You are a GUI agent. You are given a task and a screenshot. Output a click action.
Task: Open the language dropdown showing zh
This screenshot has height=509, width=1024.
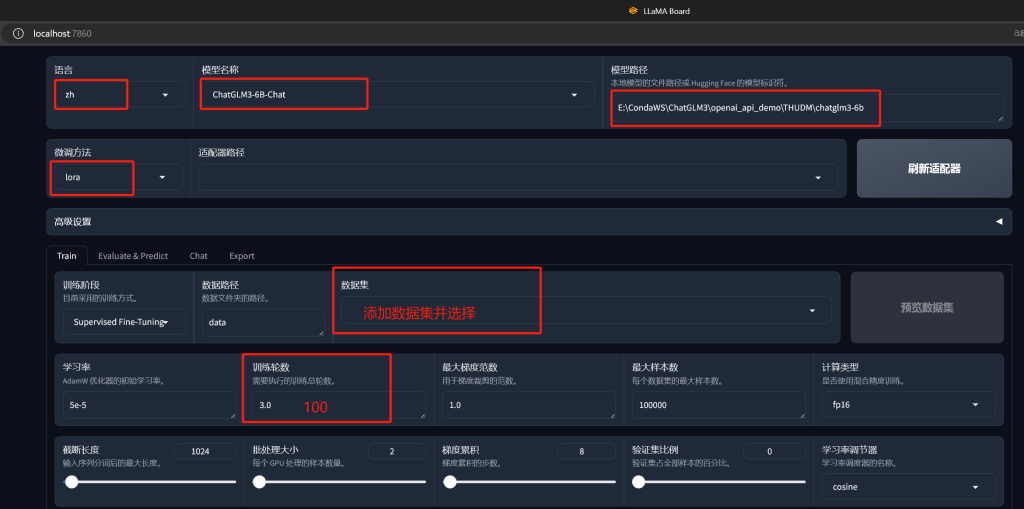pyautogui.click(x=120, y=95)
